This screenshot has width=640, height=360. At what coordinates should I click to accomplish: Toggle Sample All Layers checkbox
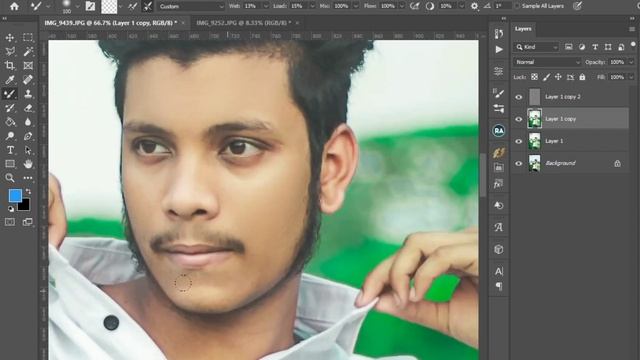pos(518,6)
